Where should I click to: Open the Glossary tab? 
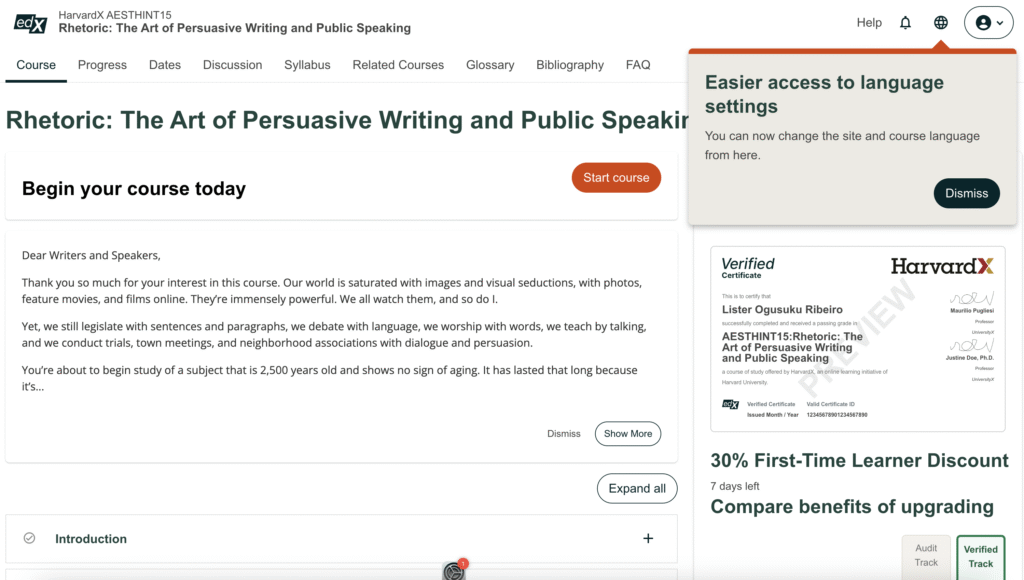(x=490, y=65)
